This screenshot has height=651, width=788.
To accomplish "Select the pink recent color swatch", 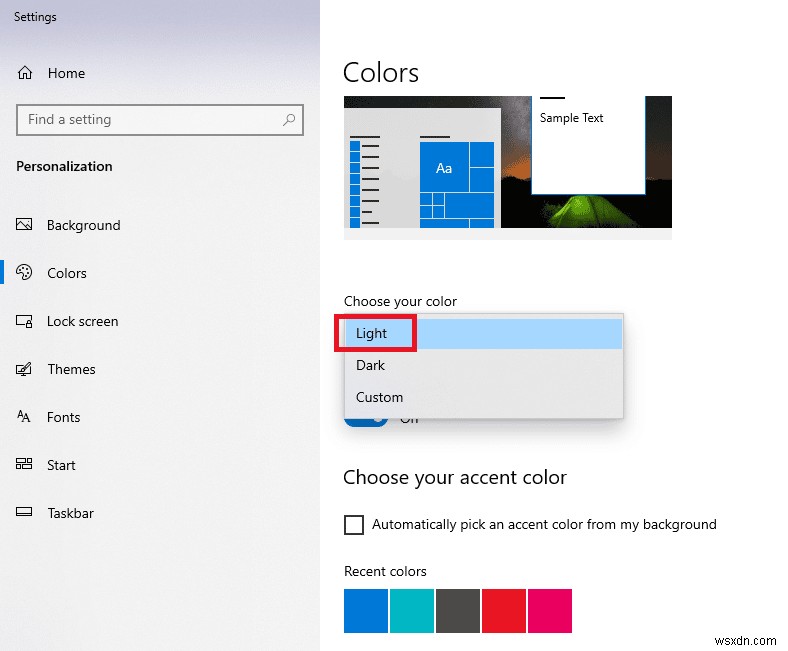I will click(550, 611).
